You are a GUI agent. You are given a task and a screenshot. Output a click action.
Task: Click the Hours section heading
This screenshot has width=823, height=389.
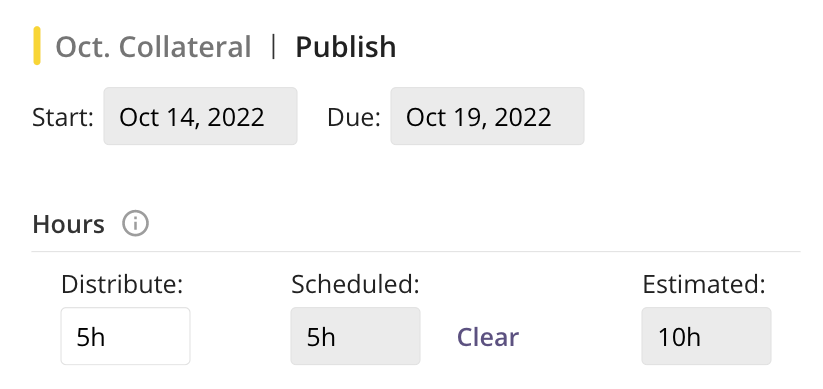(x=69, y=224)
